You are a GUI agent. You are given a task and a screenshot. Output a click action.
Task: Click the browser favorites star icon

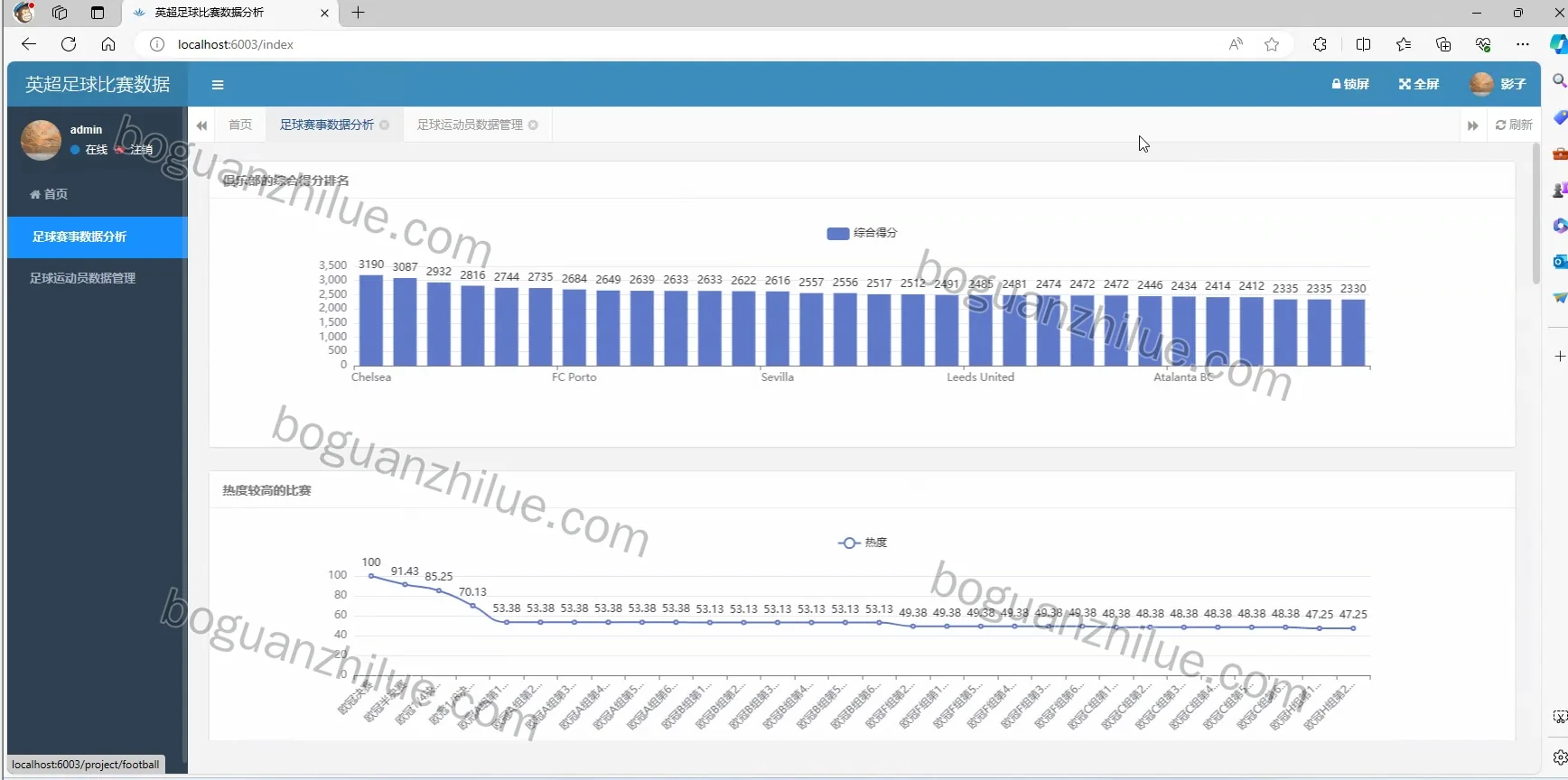coord(1272,44)
